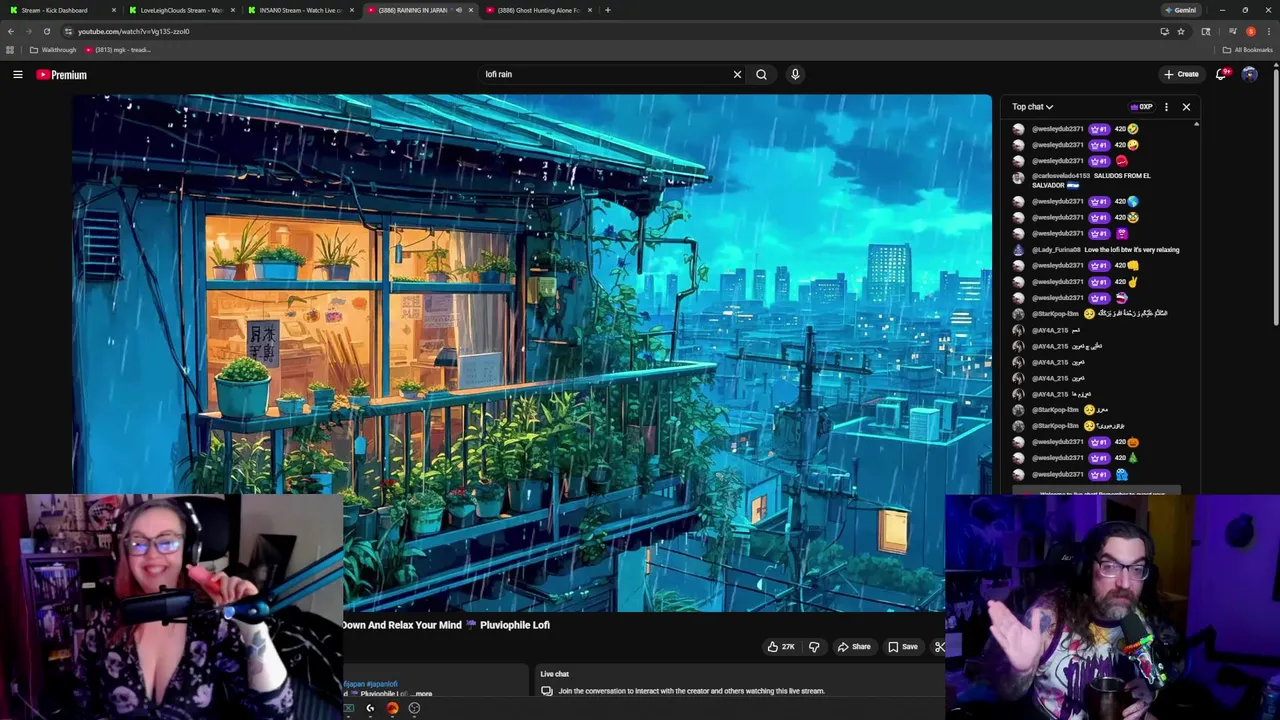Screen dimensions: 1280x720
Task: Open @carlosvelado4153 chat username
Action: [1060, 176]
